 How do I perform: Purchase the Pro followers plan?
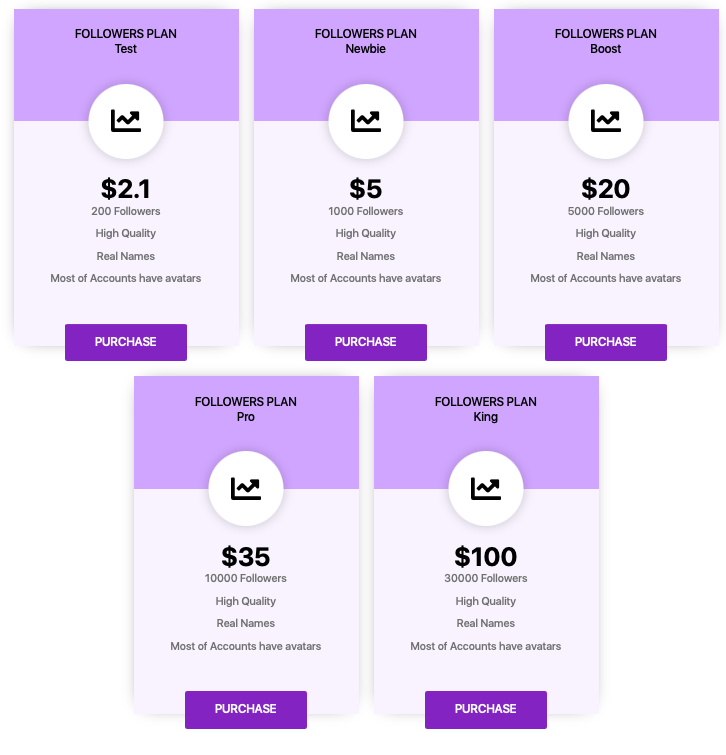246,709
